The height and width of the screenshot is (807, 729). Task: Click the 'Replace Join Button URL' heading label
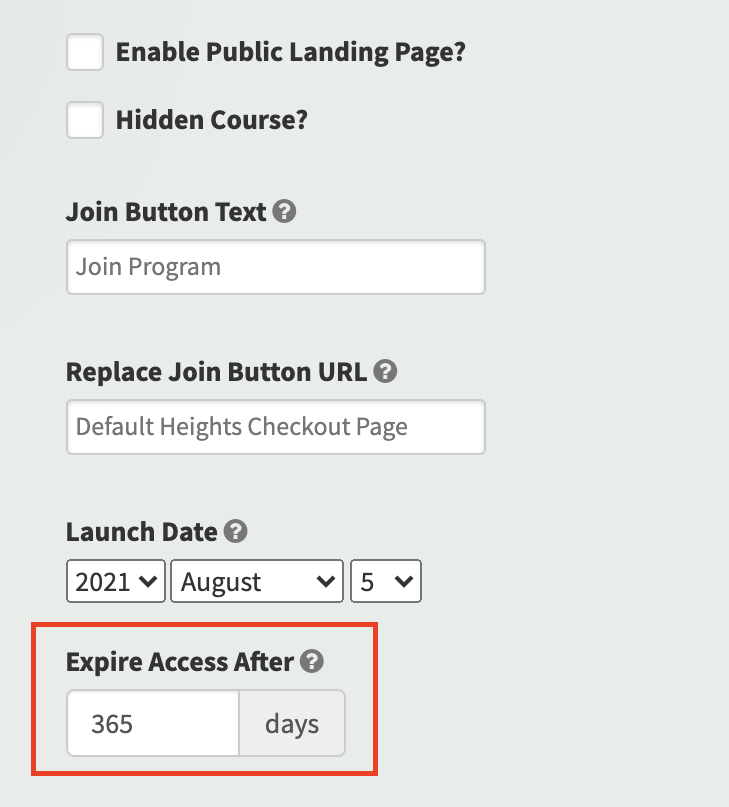click(x=216, y=372)
